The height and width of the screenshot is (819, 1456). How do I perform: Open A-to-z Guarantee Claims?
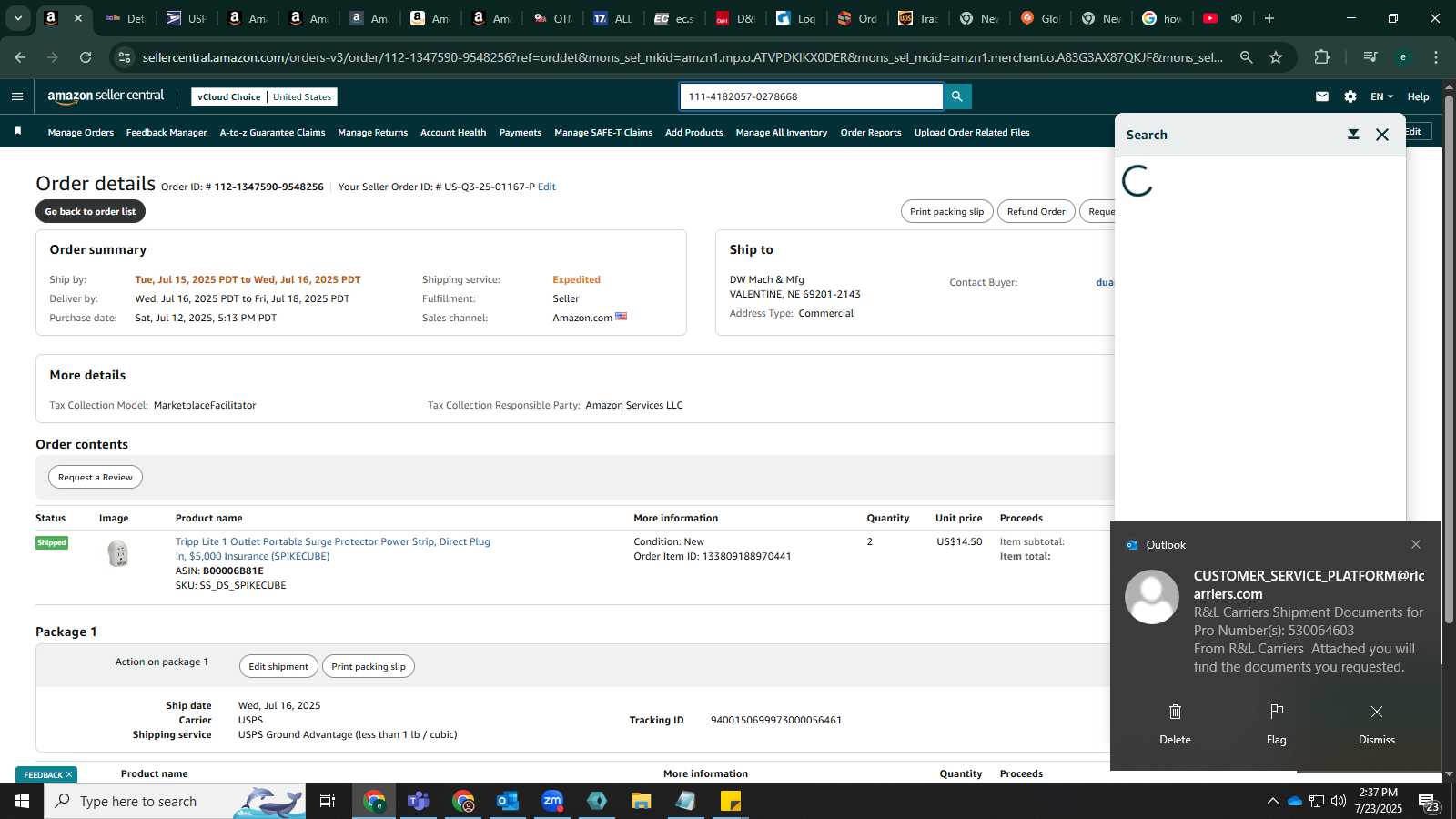(x=272, y=133)
